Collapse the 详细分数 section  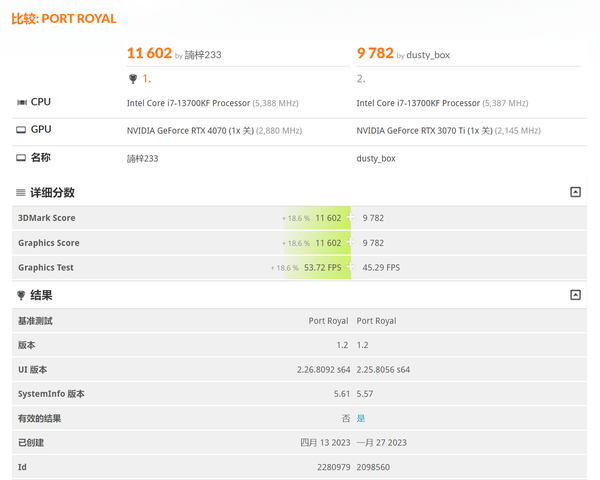pos(575,192)
